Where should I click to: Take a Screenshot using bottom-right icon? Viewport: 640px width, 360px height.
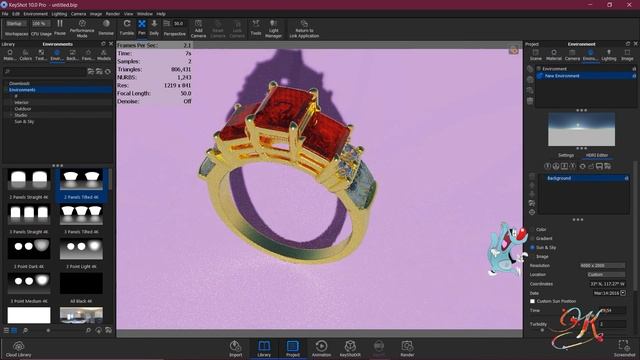pos(624,349)
